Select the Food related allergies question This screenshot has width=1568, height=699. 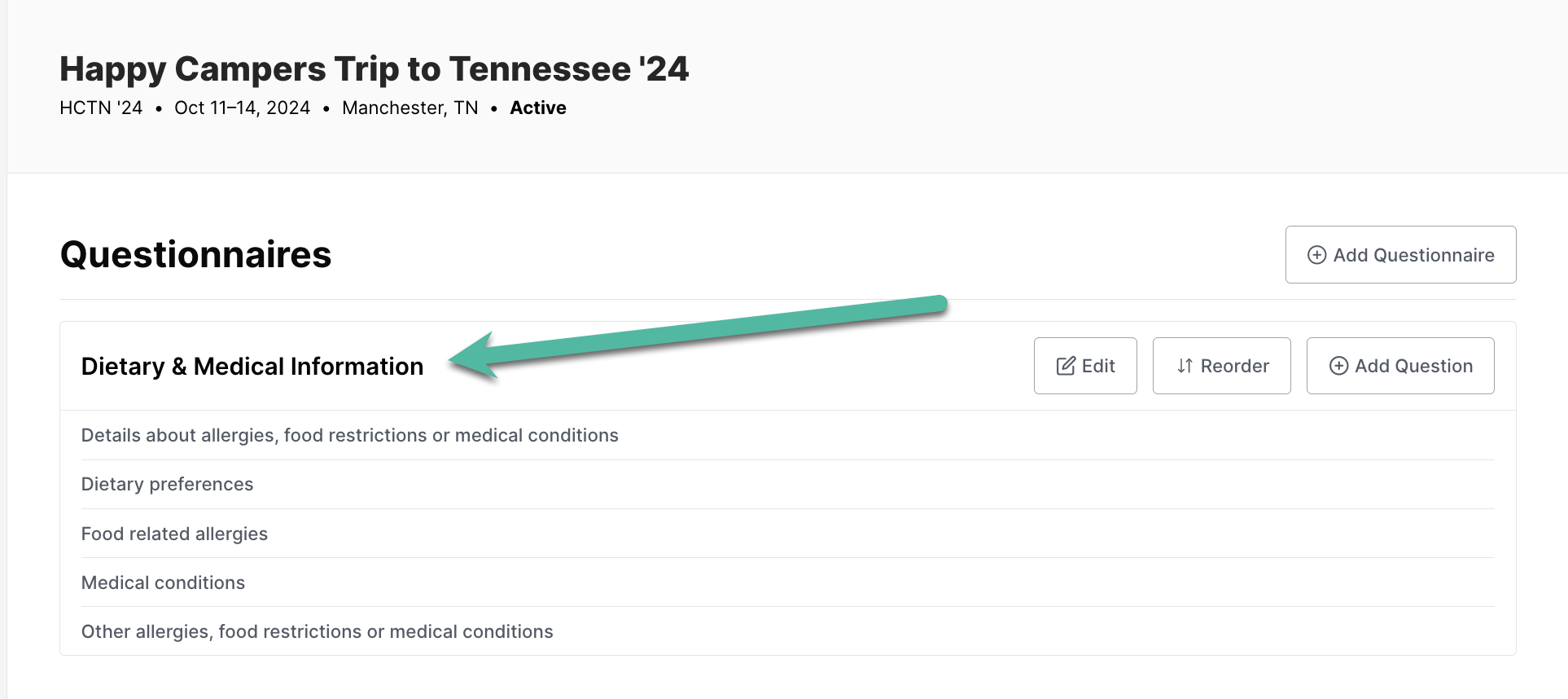tap(174, 534)
